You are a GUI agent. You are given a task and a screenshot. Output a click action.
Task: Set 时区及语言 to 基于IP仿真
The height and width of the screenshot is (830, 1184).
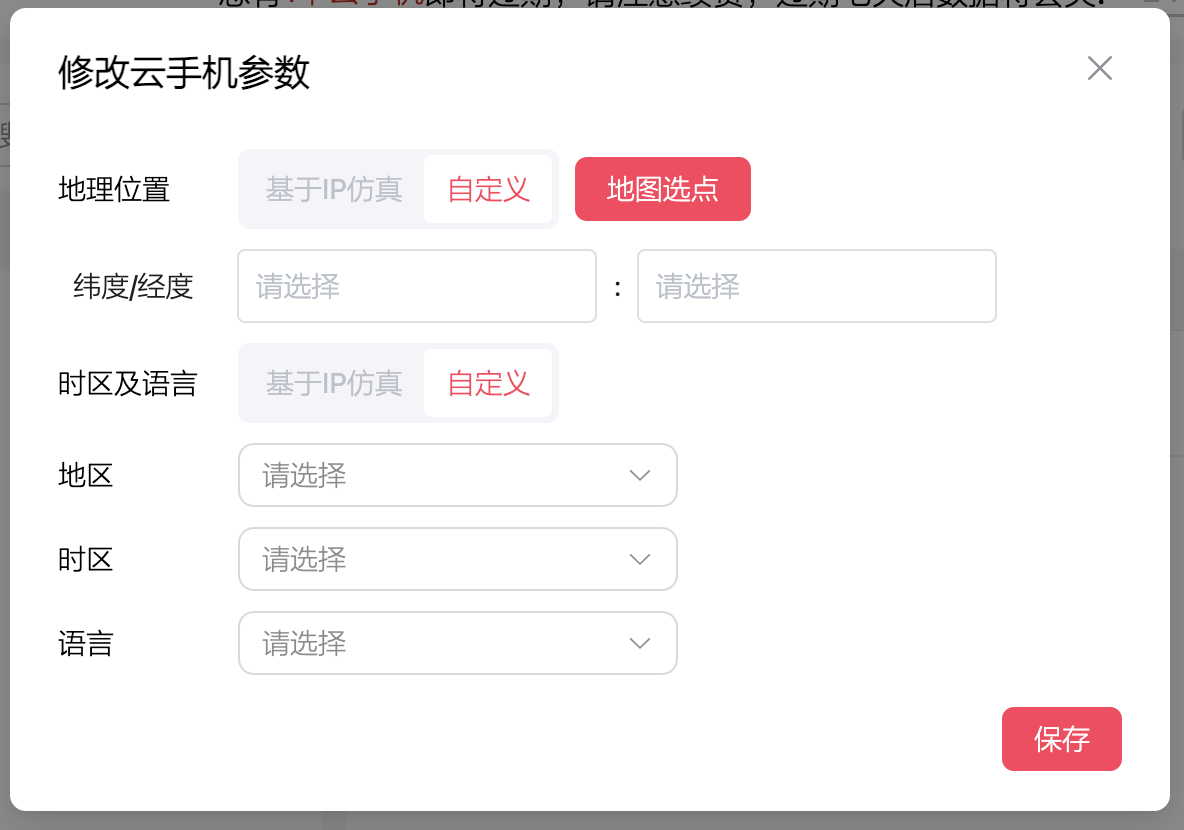334,383
